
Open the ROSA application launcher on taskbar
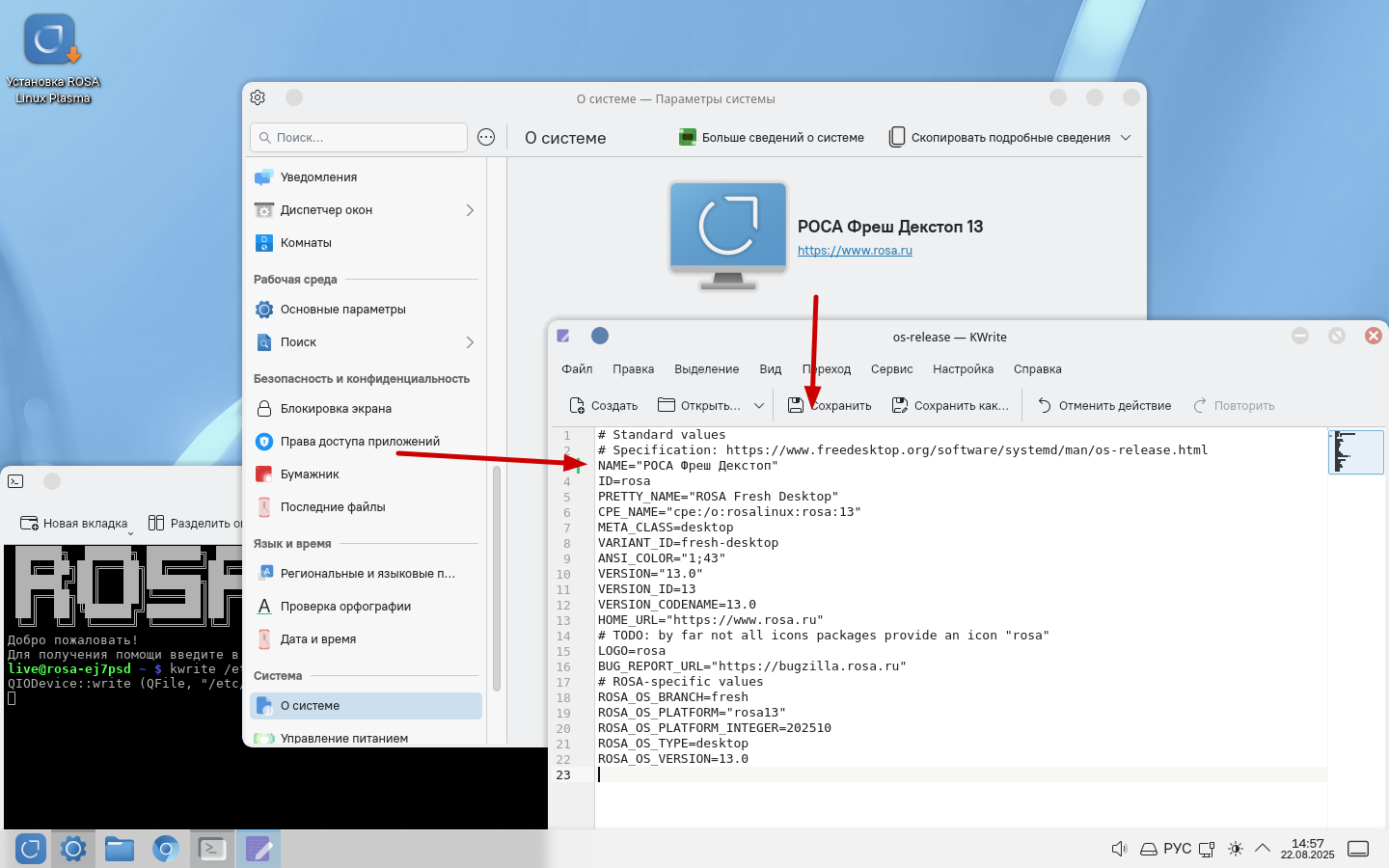tap(31, 849)
